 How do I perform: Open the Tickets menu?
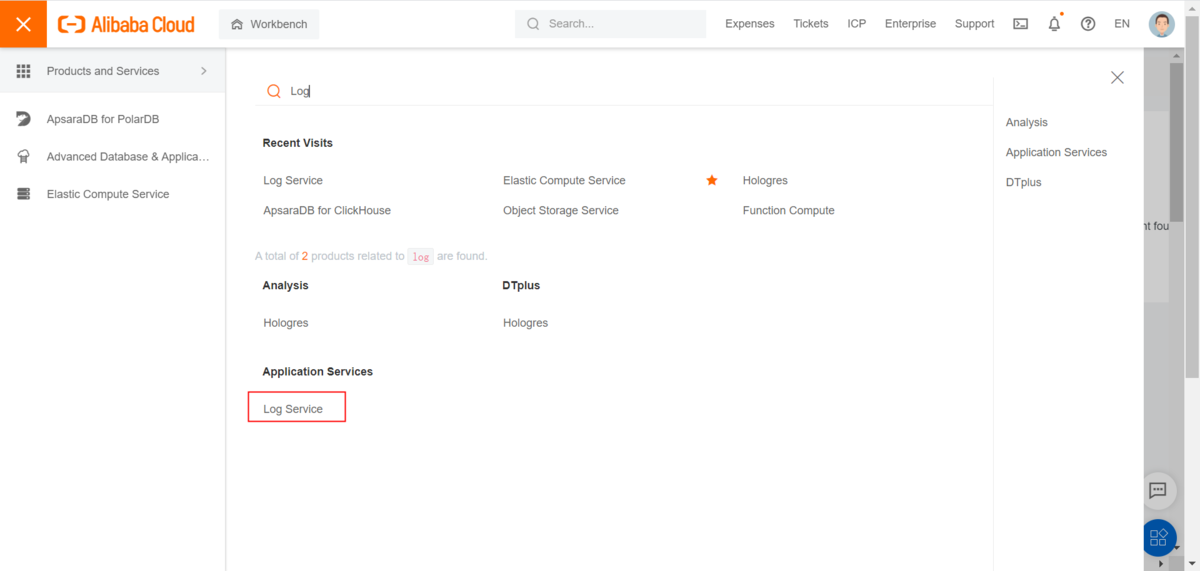(811, 24)
